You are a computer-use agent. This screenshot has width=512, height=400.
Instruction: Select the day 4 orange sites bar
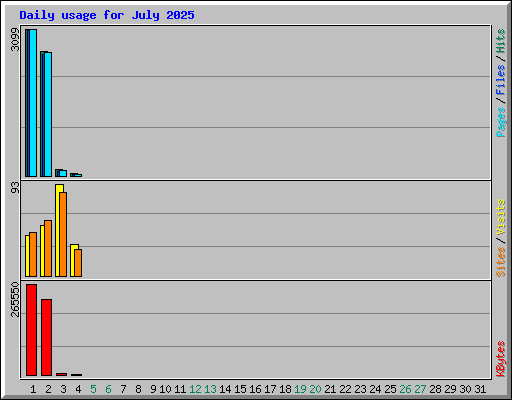pyautogui.click(x=78, y=263)
